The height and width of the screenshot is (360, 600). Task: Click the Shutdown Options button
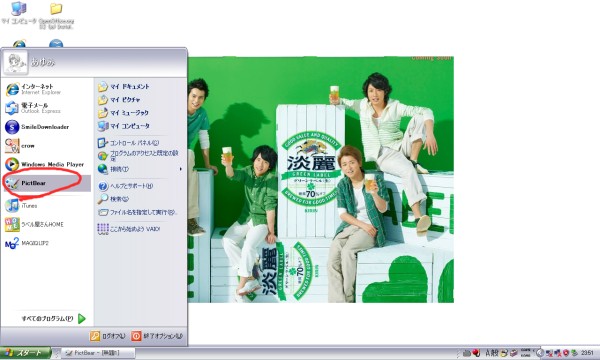[157, 336]
